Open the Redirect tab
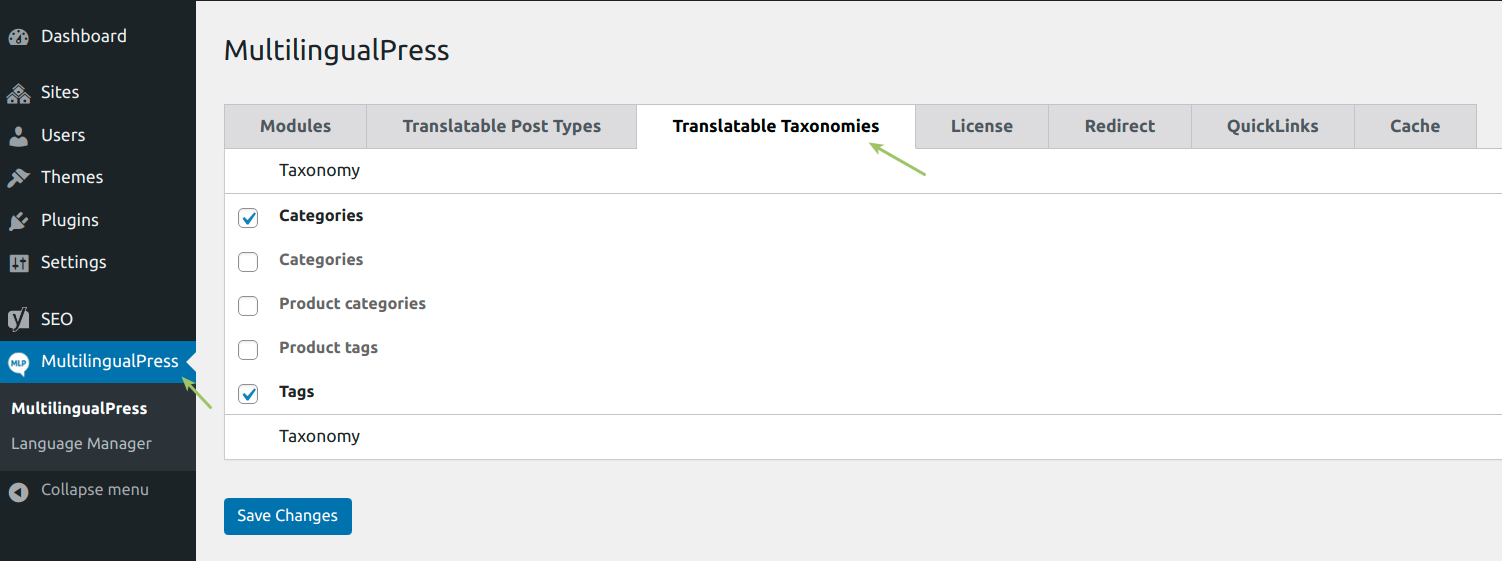Screen dimensions: 1502x561 [x=1119, y=127]
